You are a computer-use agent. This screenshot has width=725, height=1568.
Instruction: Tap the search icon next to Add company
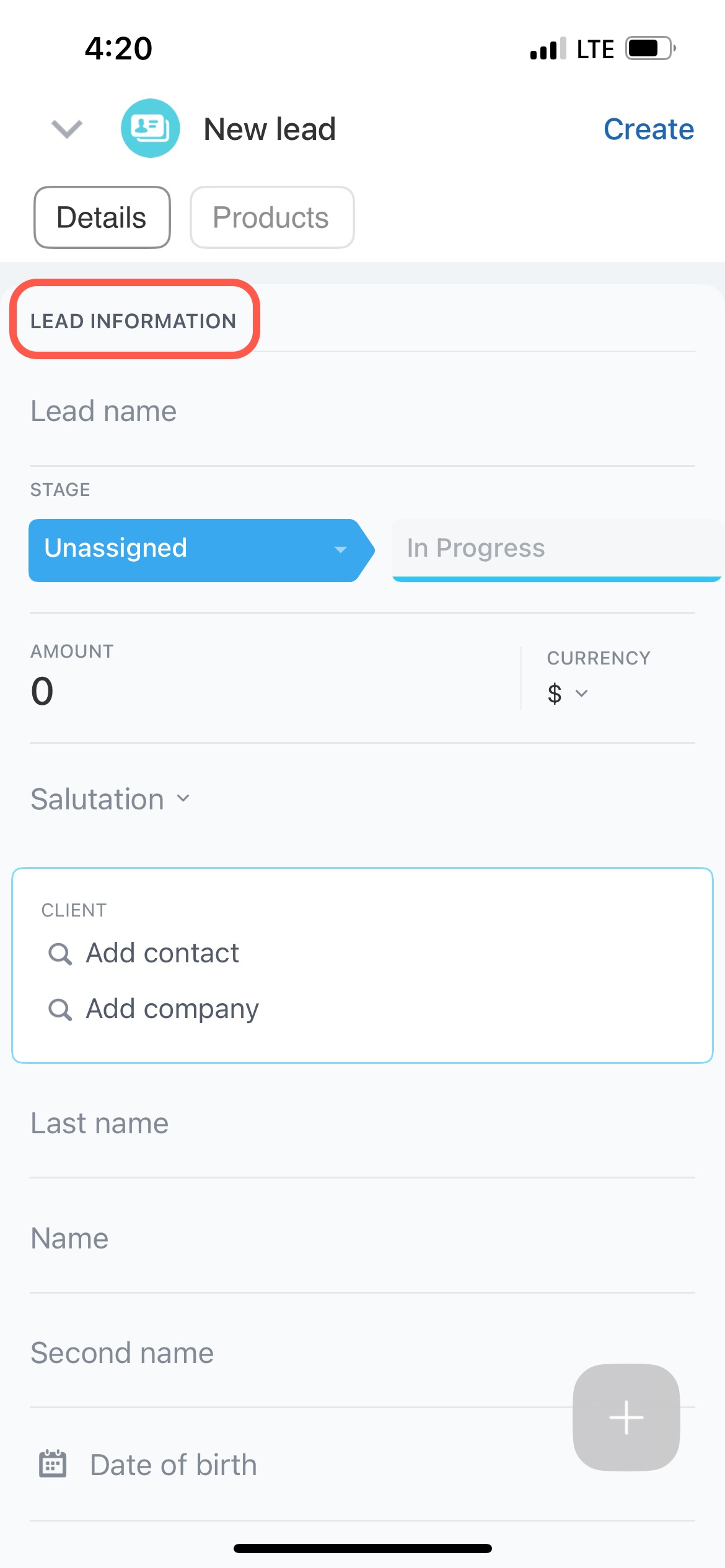point(60,1009)
